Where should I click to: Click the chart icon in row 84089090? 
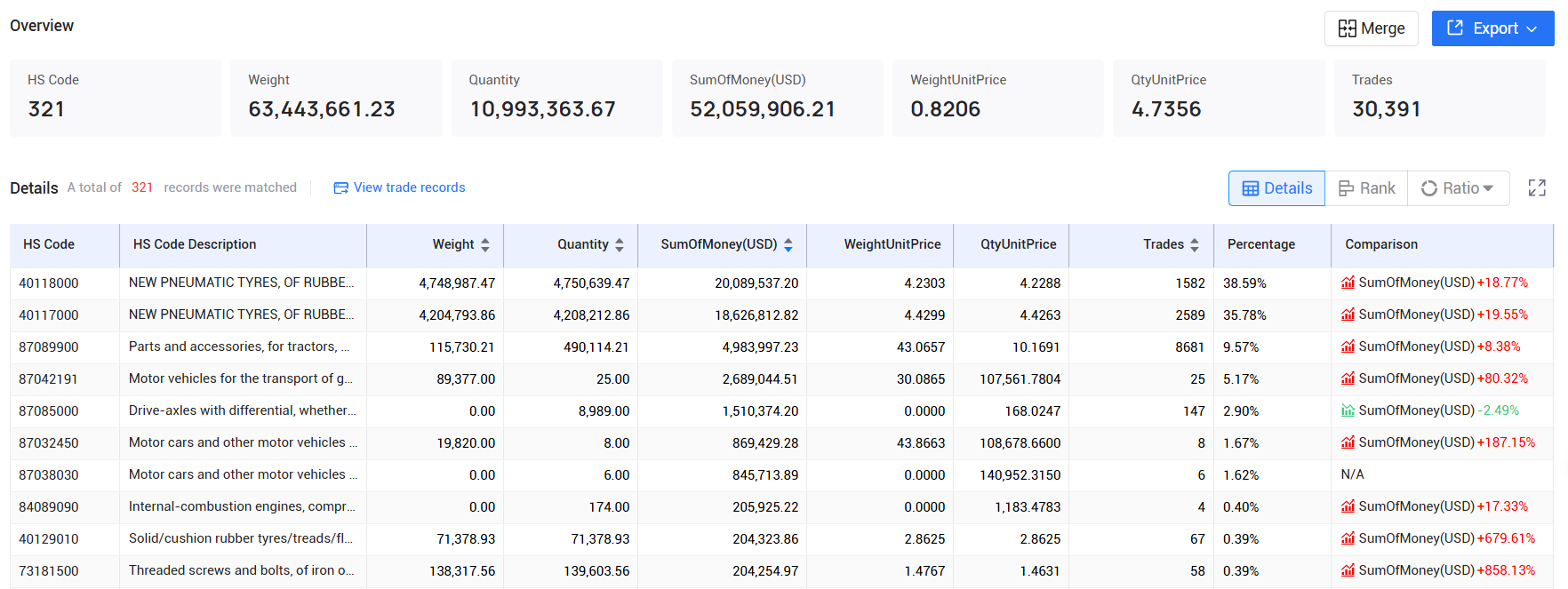tap(1348, 506)
